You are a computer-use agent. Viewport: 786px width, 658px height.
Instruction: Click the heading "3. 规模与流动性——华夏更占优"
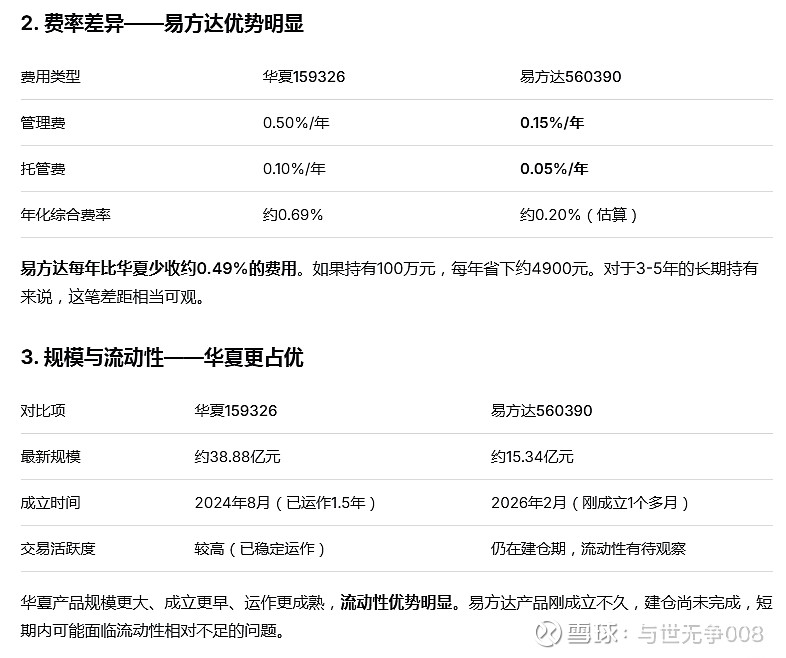click(162, 357)
